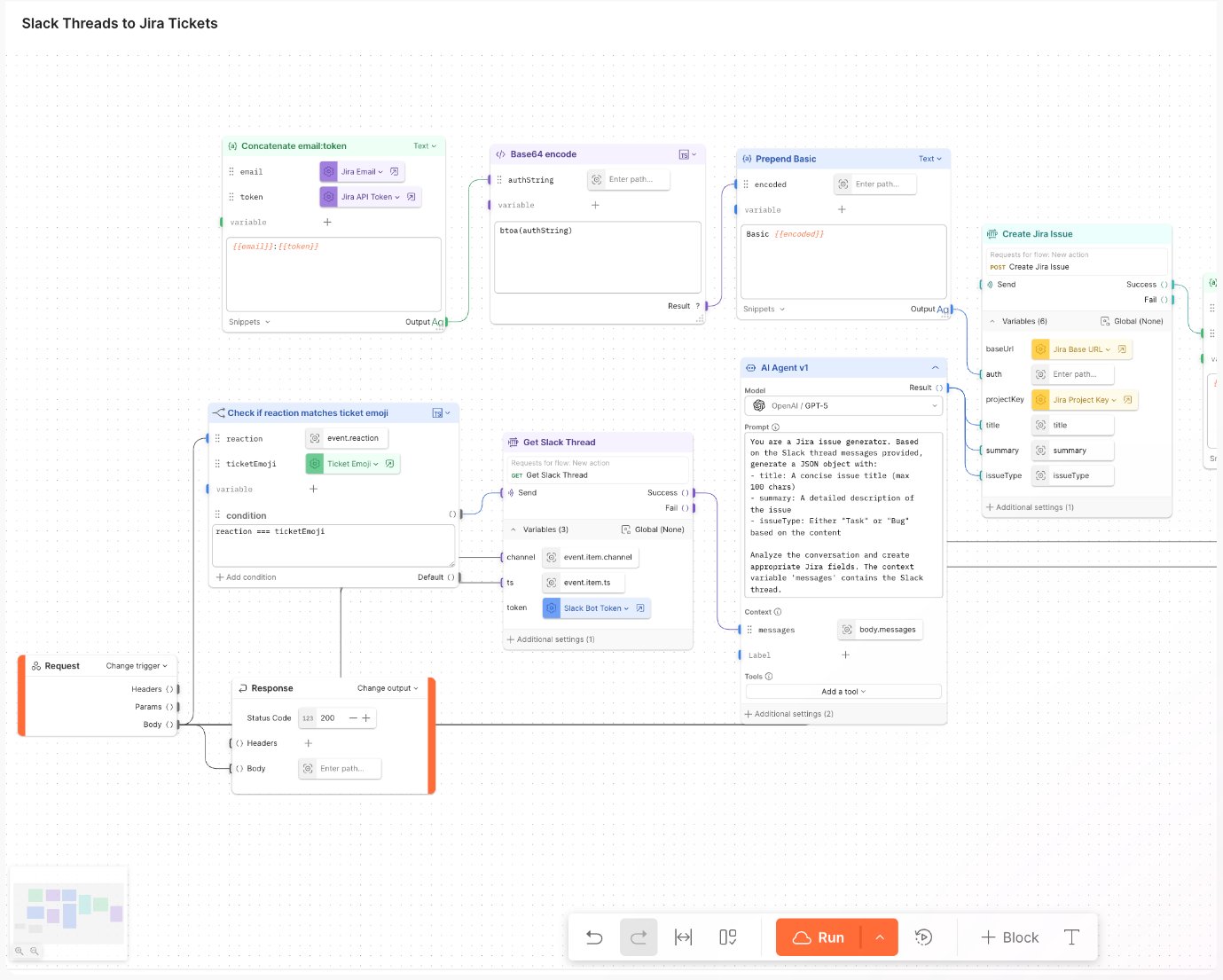Open Run options caret
The image size is (1223, 980).
point(880,937)
